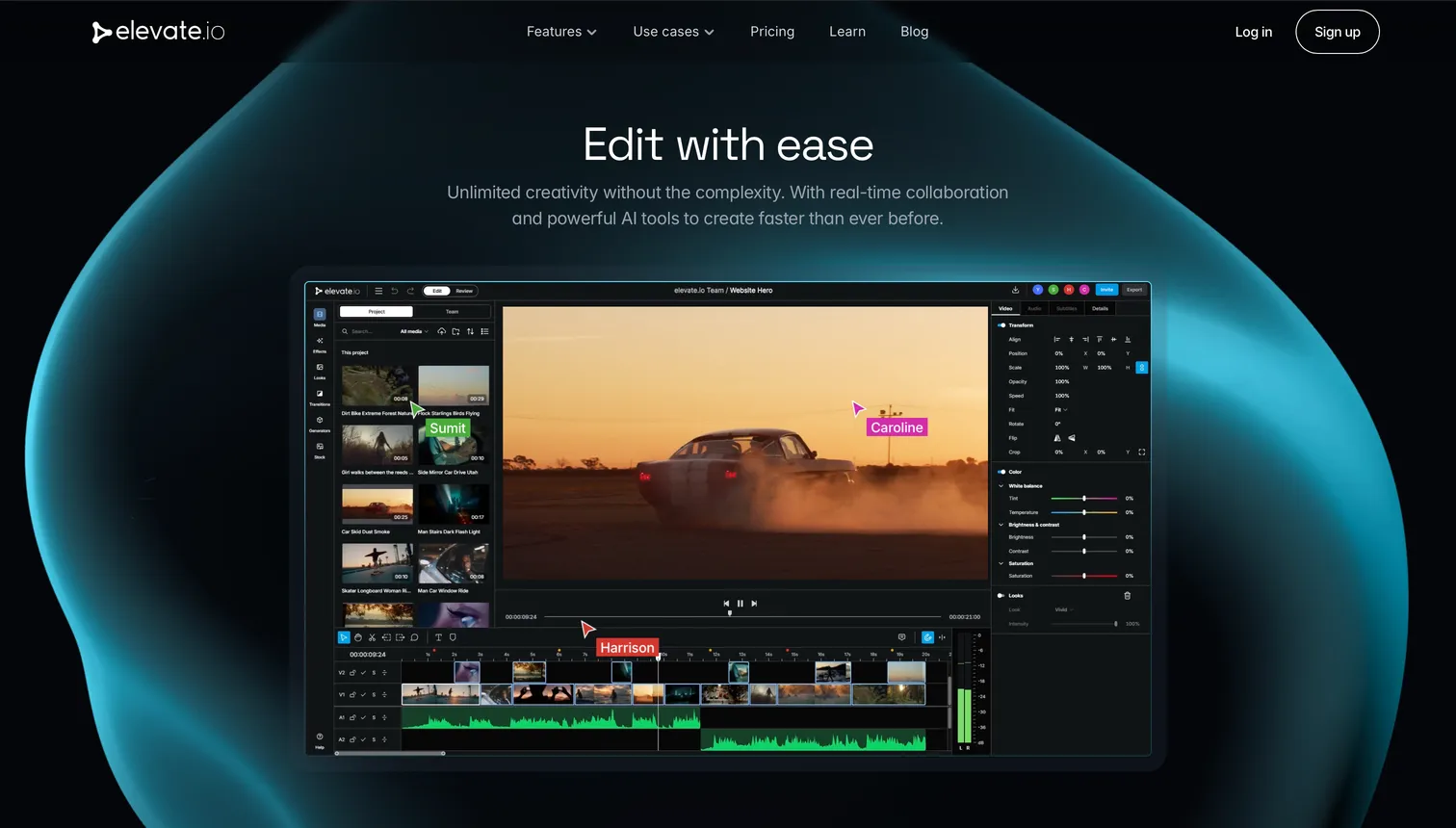Switch to the Details tab

1100,308
